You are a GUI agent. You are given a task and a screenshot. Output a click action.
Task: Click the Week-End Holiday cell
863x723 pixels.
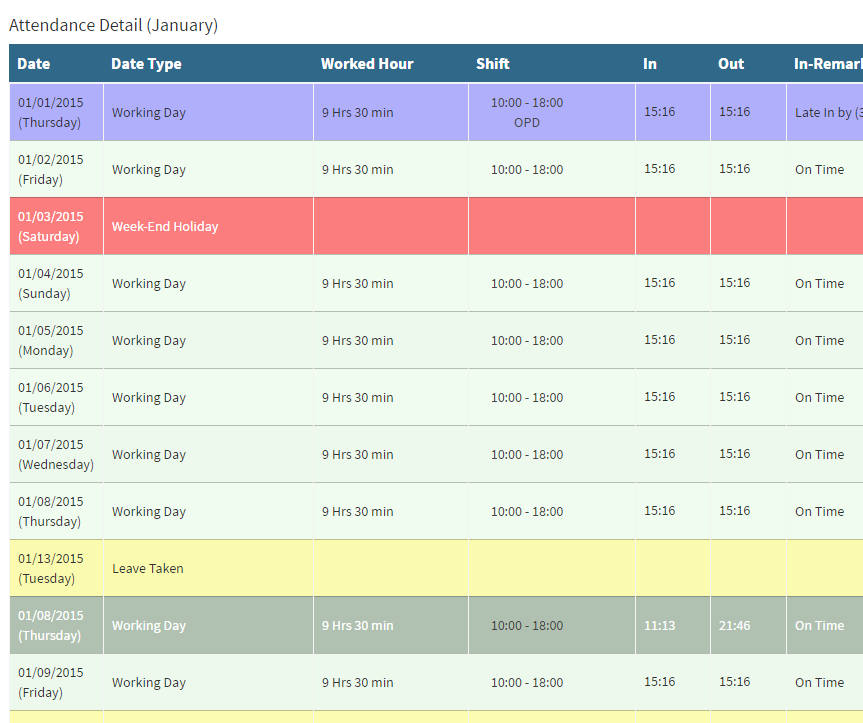165,227
